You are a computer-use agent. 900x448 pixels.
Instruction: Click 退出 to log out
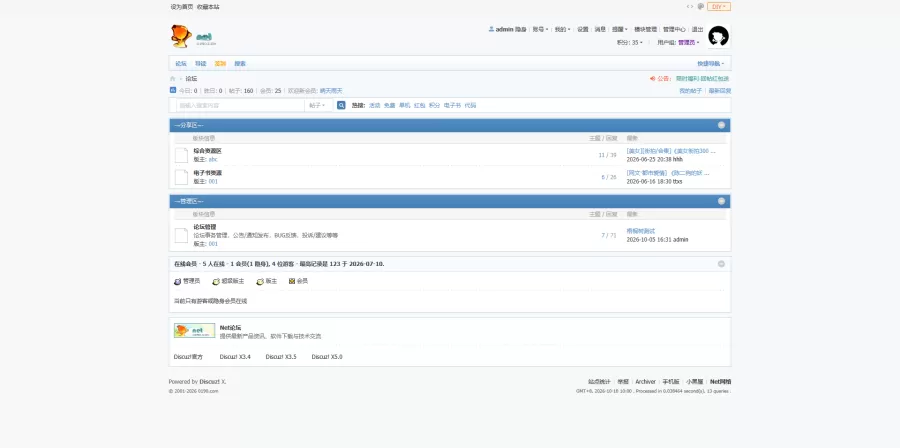[x=697, y=29]
